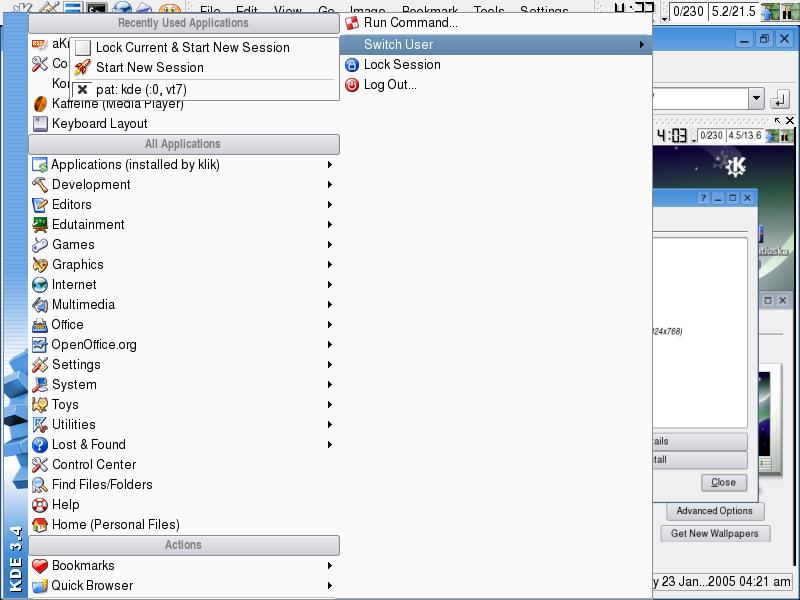
Task: Click the Help lifebuoy icon
Action: pos(40,505)
